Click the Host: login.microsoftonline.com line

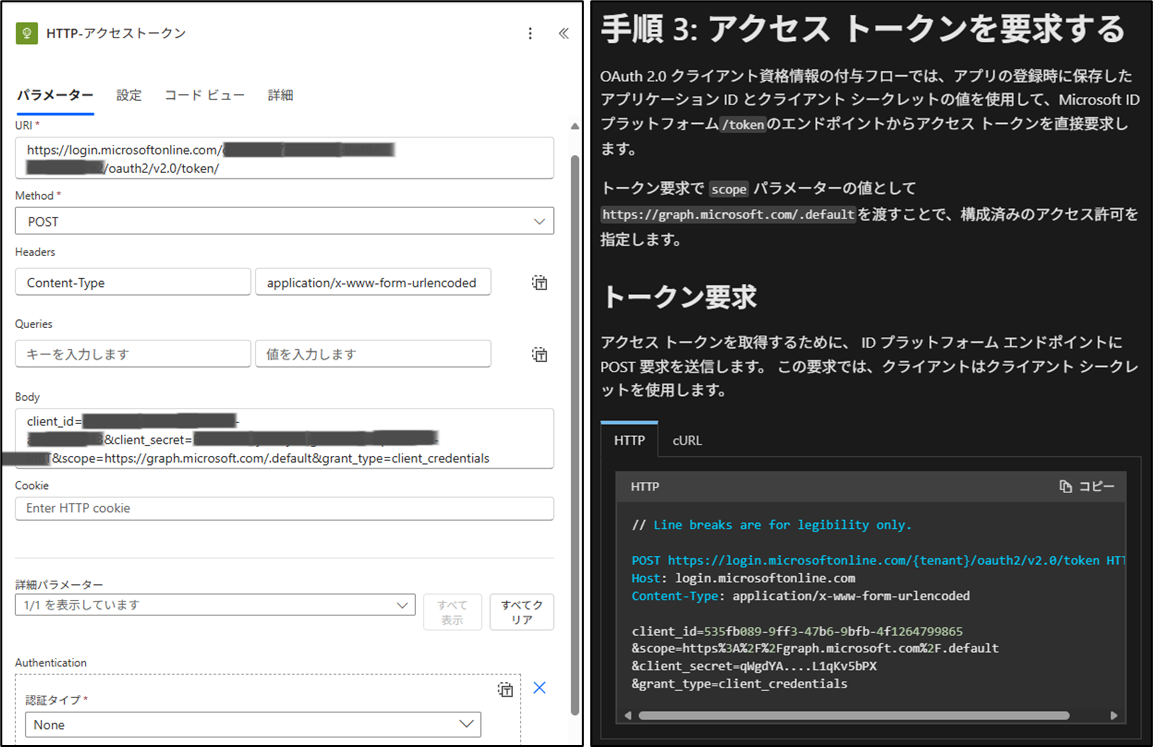743,578
